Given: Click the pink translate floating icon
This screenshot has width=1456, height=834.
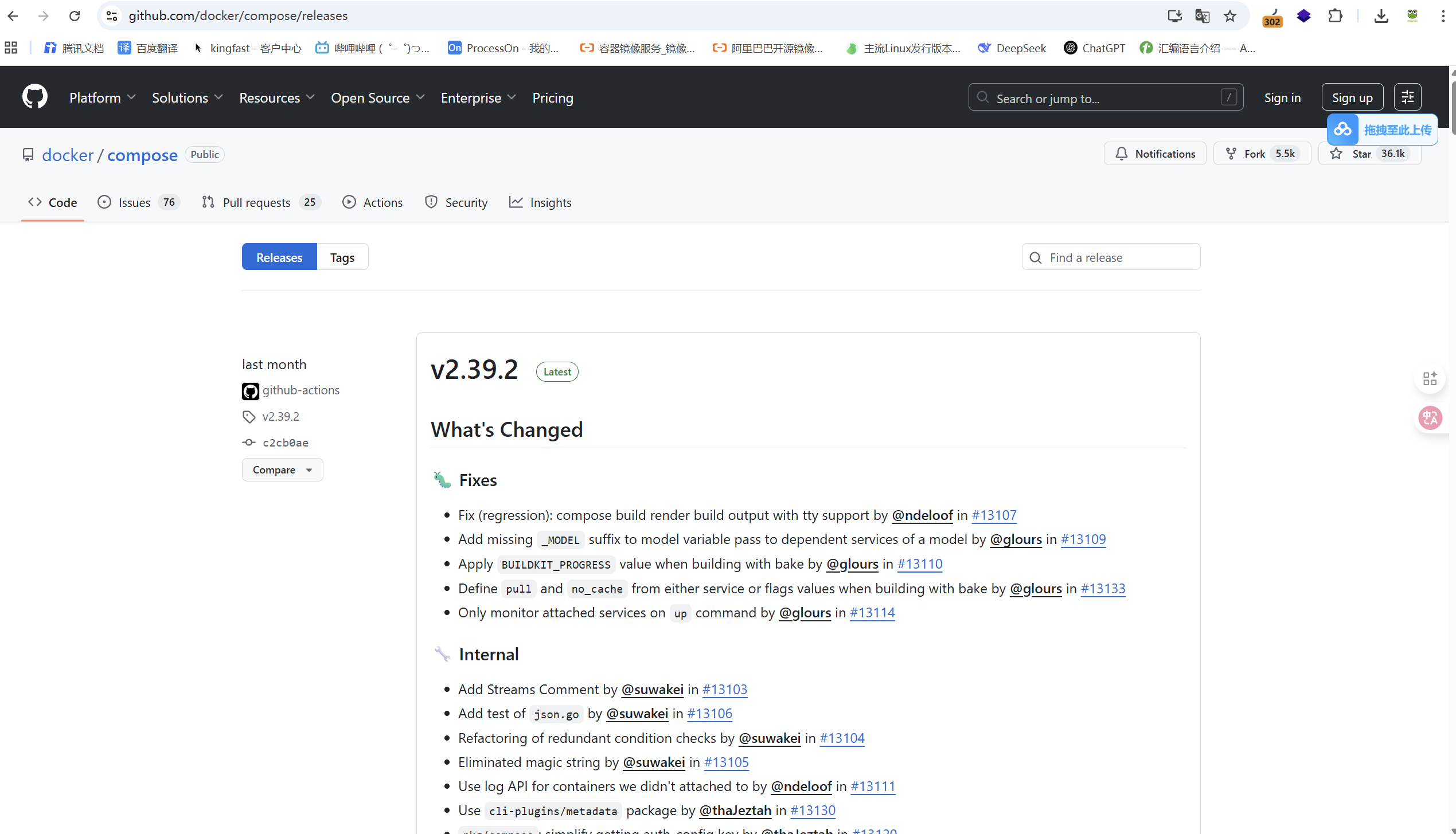Looking at the screenshot, I should click(1430, 418).
